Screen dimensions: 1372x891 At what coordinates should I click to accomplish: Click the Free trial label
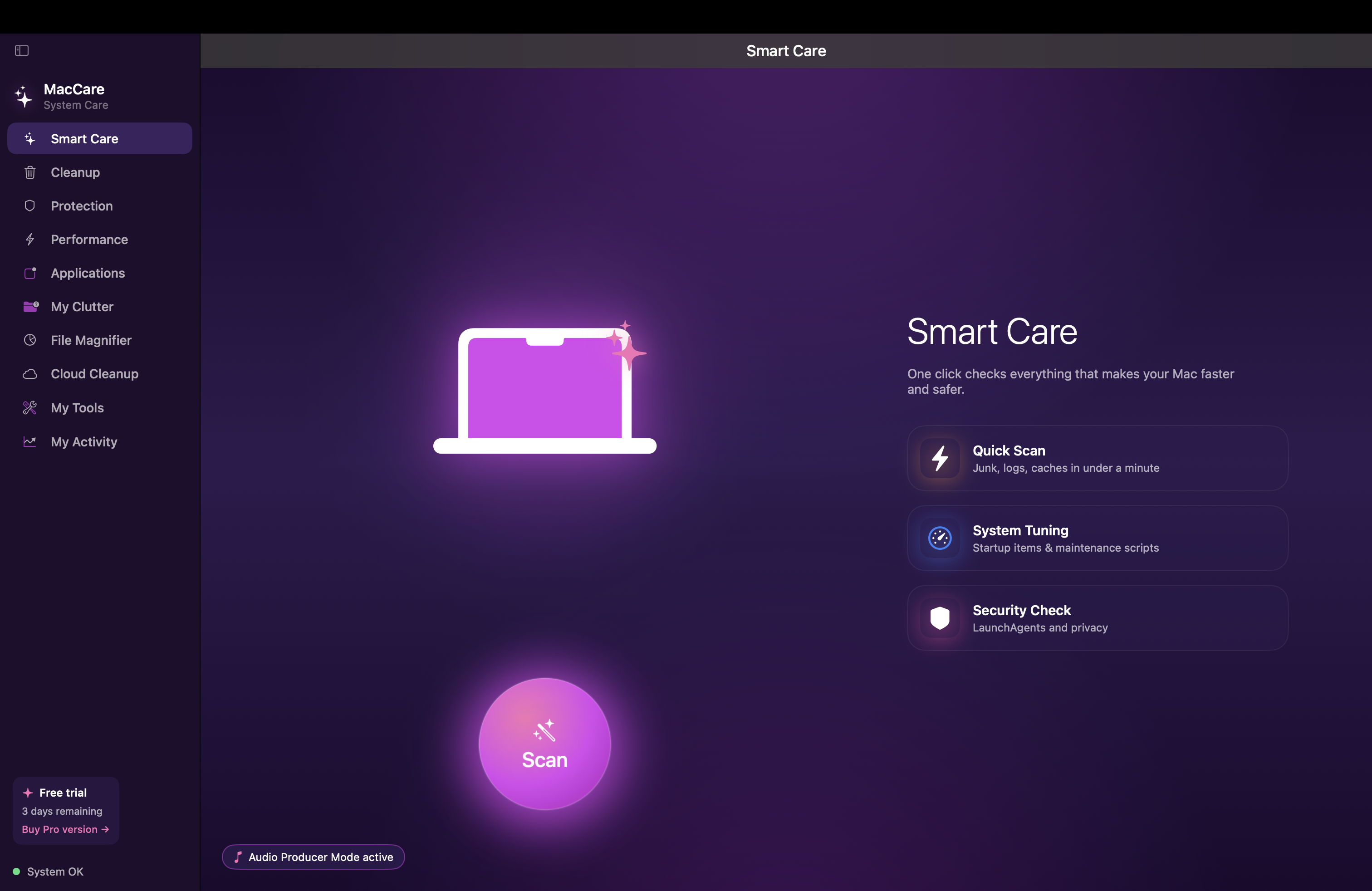(x=63, y=793)
